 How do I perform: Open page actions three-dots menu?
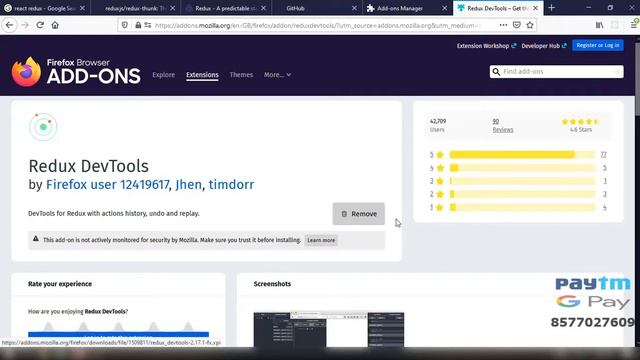[503, 25]
